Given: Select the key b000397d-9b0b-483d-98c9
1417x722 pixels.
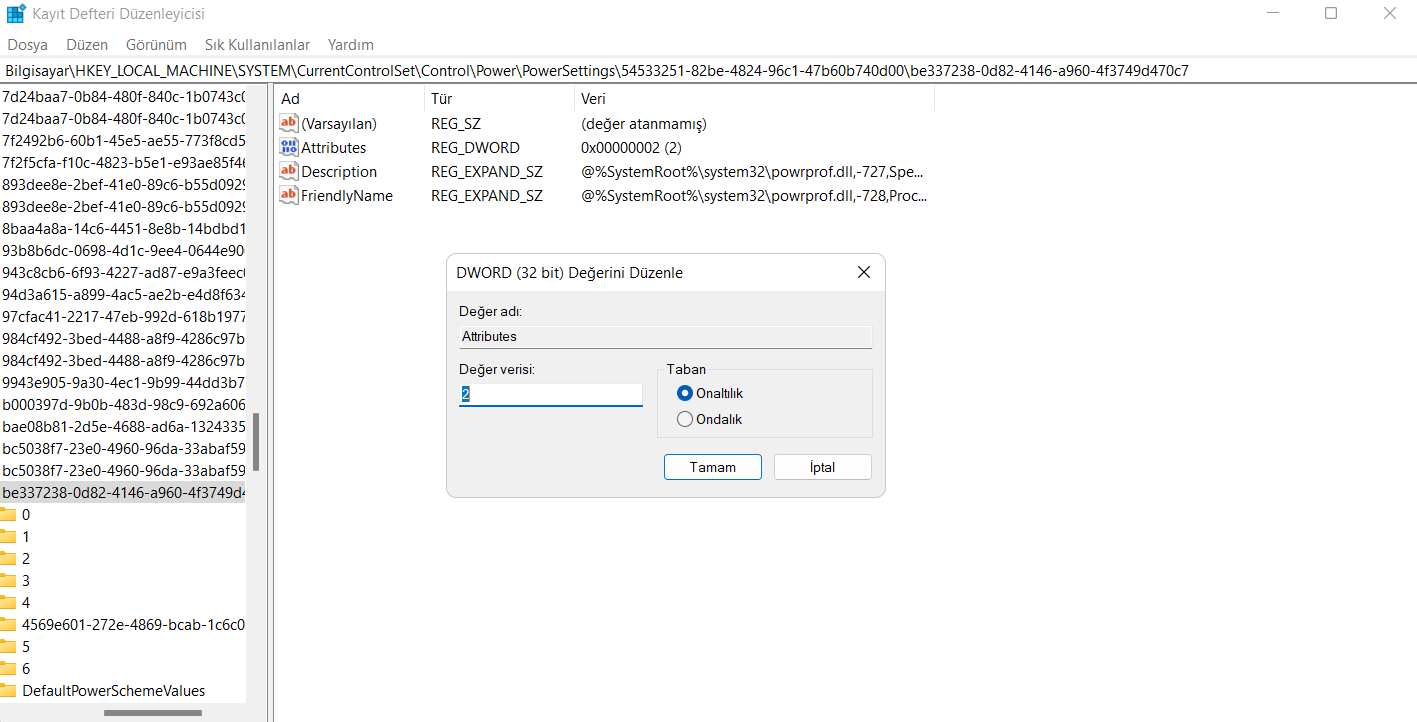Looking at the screenshot, I should (x=123, y=404).
